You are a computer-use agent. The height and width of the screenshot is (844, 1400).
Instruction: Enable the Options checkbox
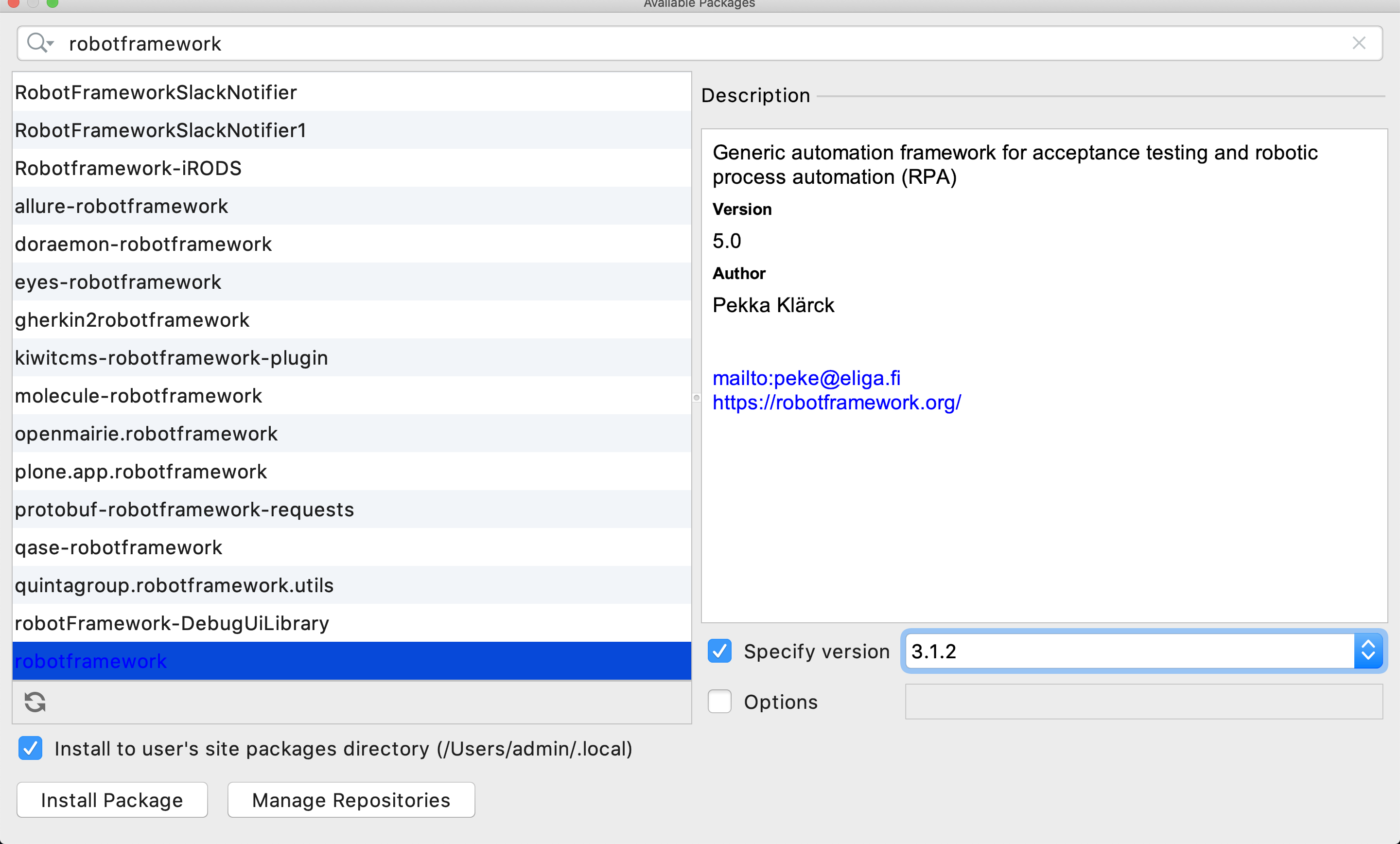point(719,702)
